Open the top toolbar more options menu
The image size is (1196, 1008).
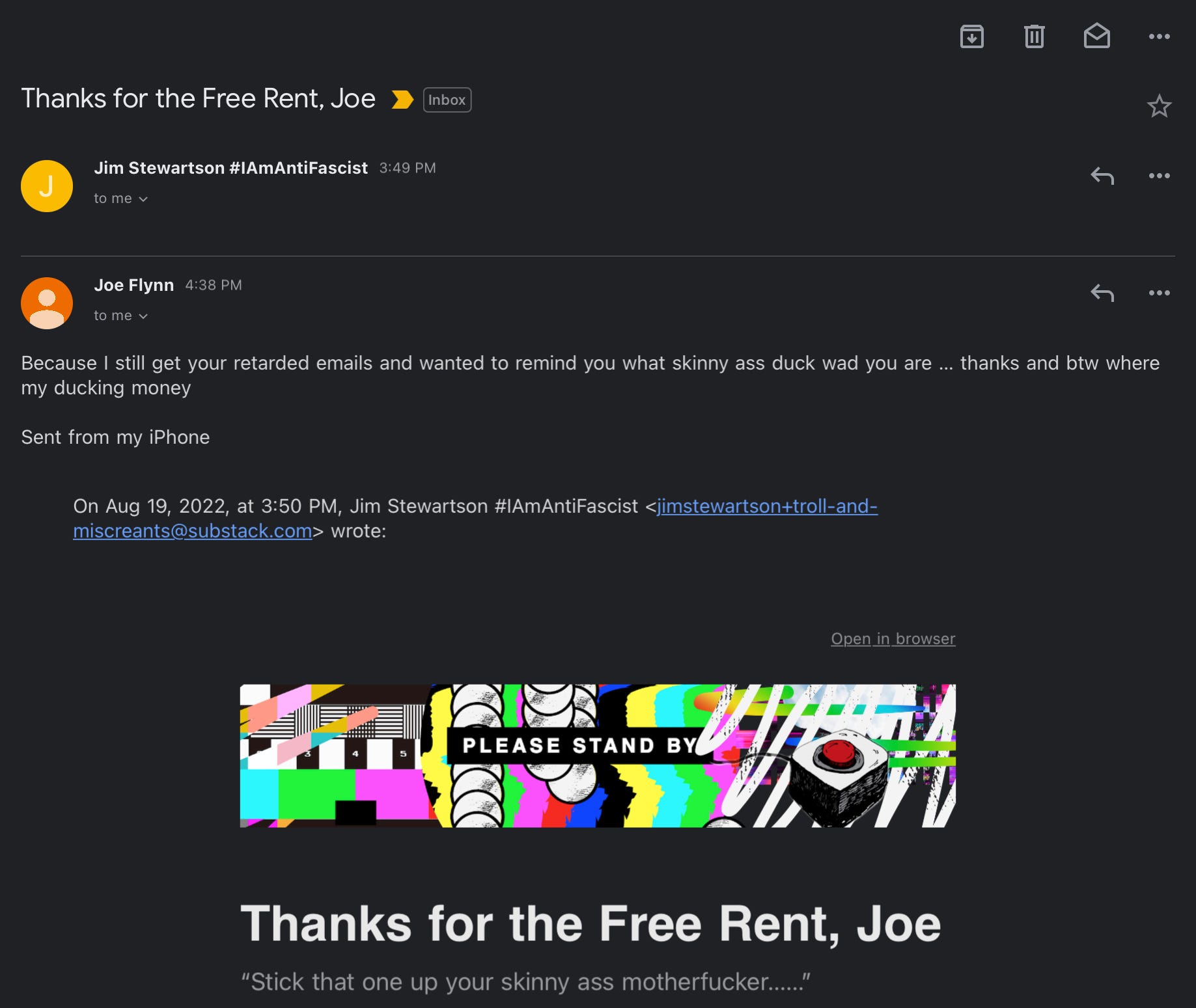coord(1159,36)
